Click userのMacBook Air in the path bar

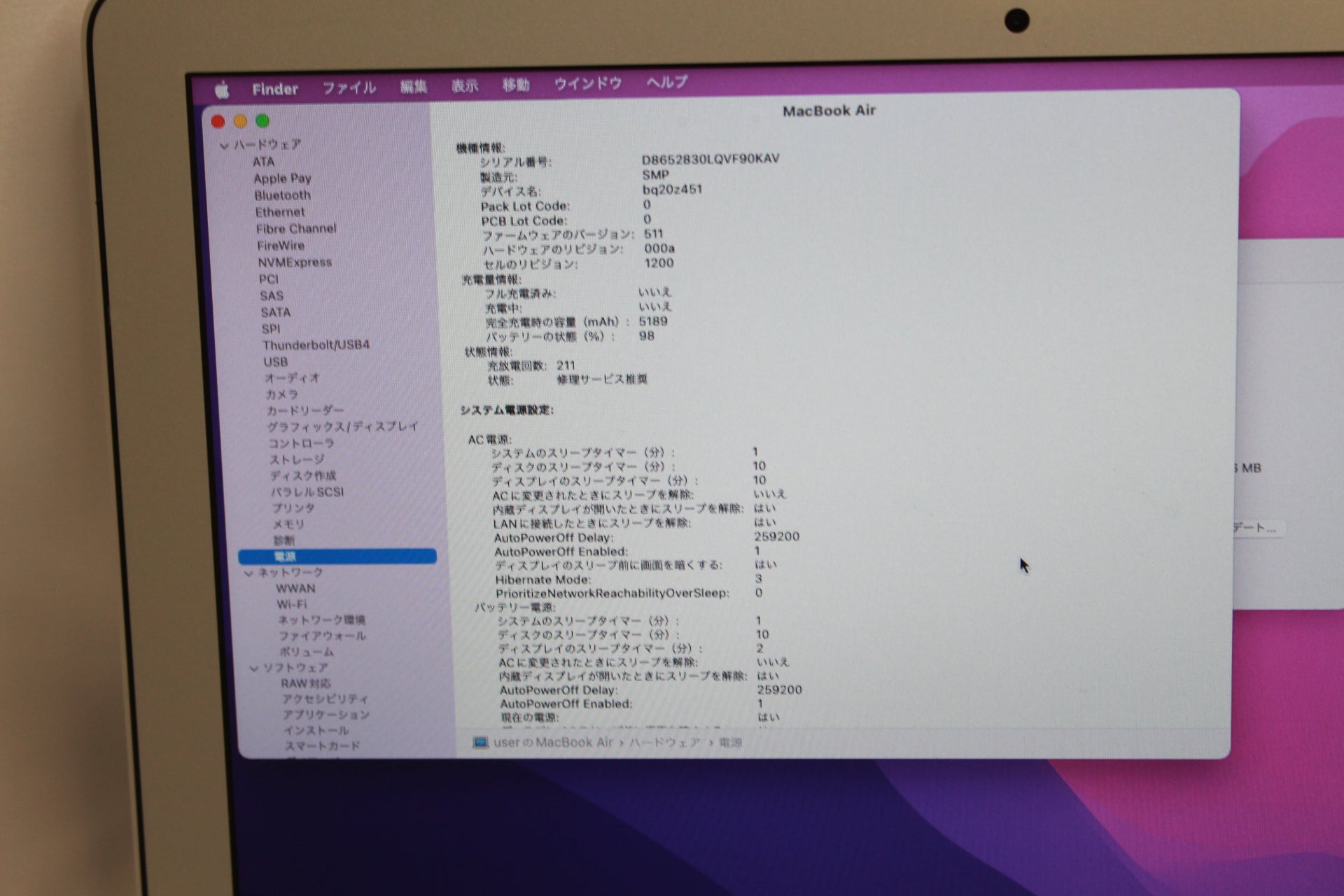point(553,742)
